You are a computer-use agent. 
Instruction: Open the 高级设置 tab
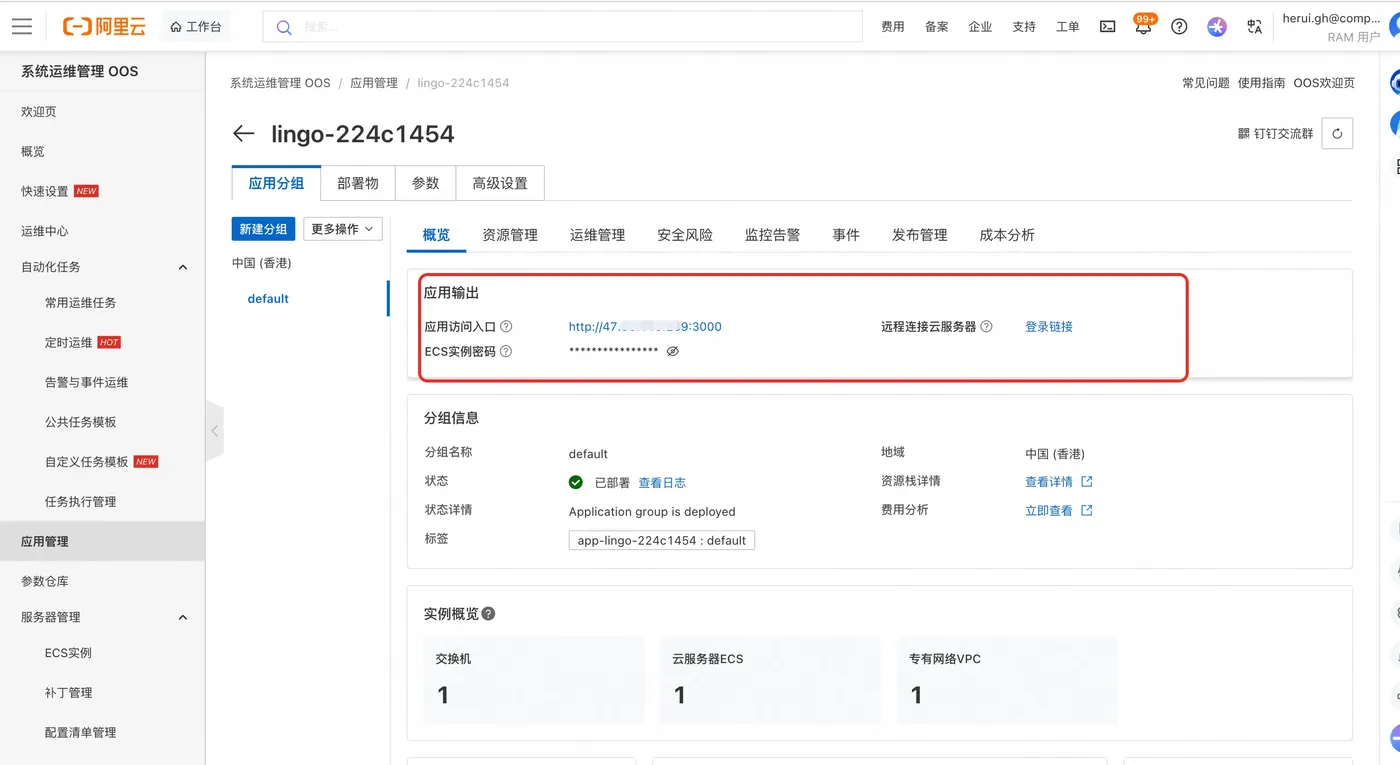point(500,183)
